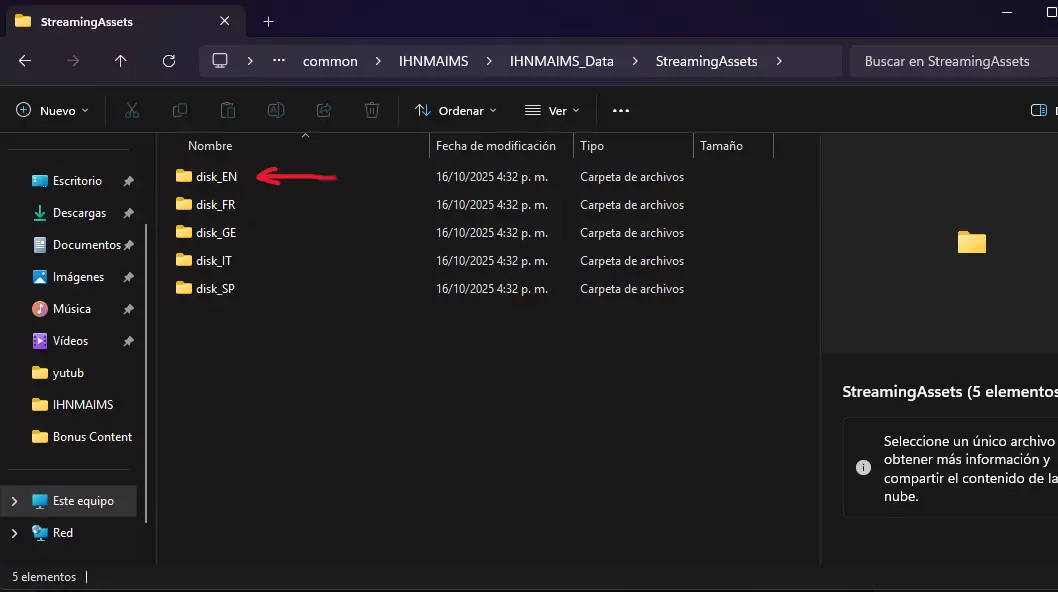This screenshot has height=592, width=1058.
Task: Click the Copy icon in toolbar
Action: [x=179, y=110]
